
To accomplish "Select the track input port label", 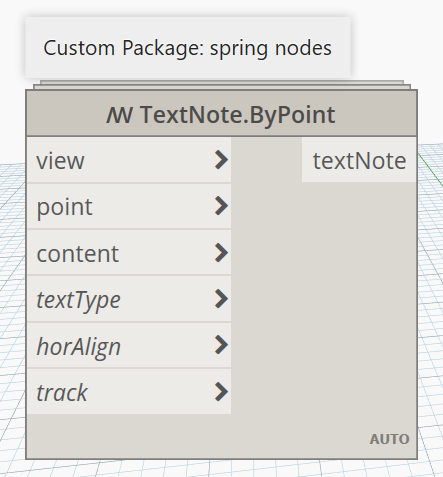I will pos(62,393).
